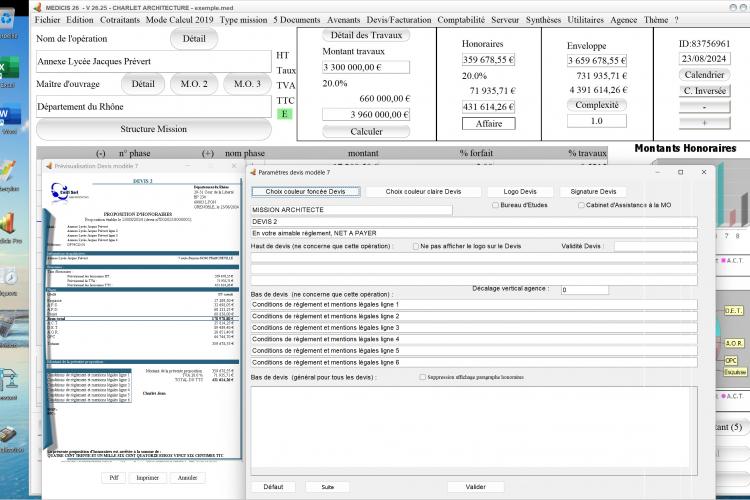Click the A.O.R. chart label
Screen dimensions: 750x500
pyautogui.click(x=734, y=344)
